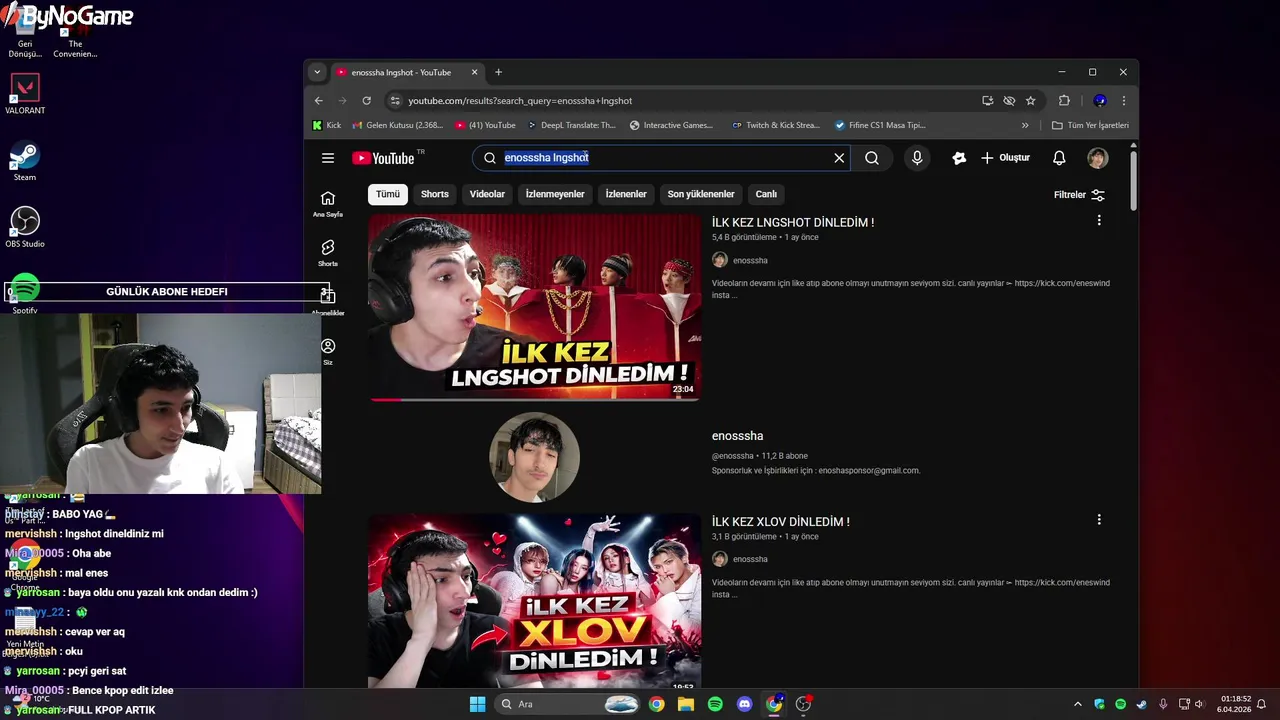This screenshot has width=1280, height=720.
Task: Open the Chrome profile avatar
Action: point(1100,100)
